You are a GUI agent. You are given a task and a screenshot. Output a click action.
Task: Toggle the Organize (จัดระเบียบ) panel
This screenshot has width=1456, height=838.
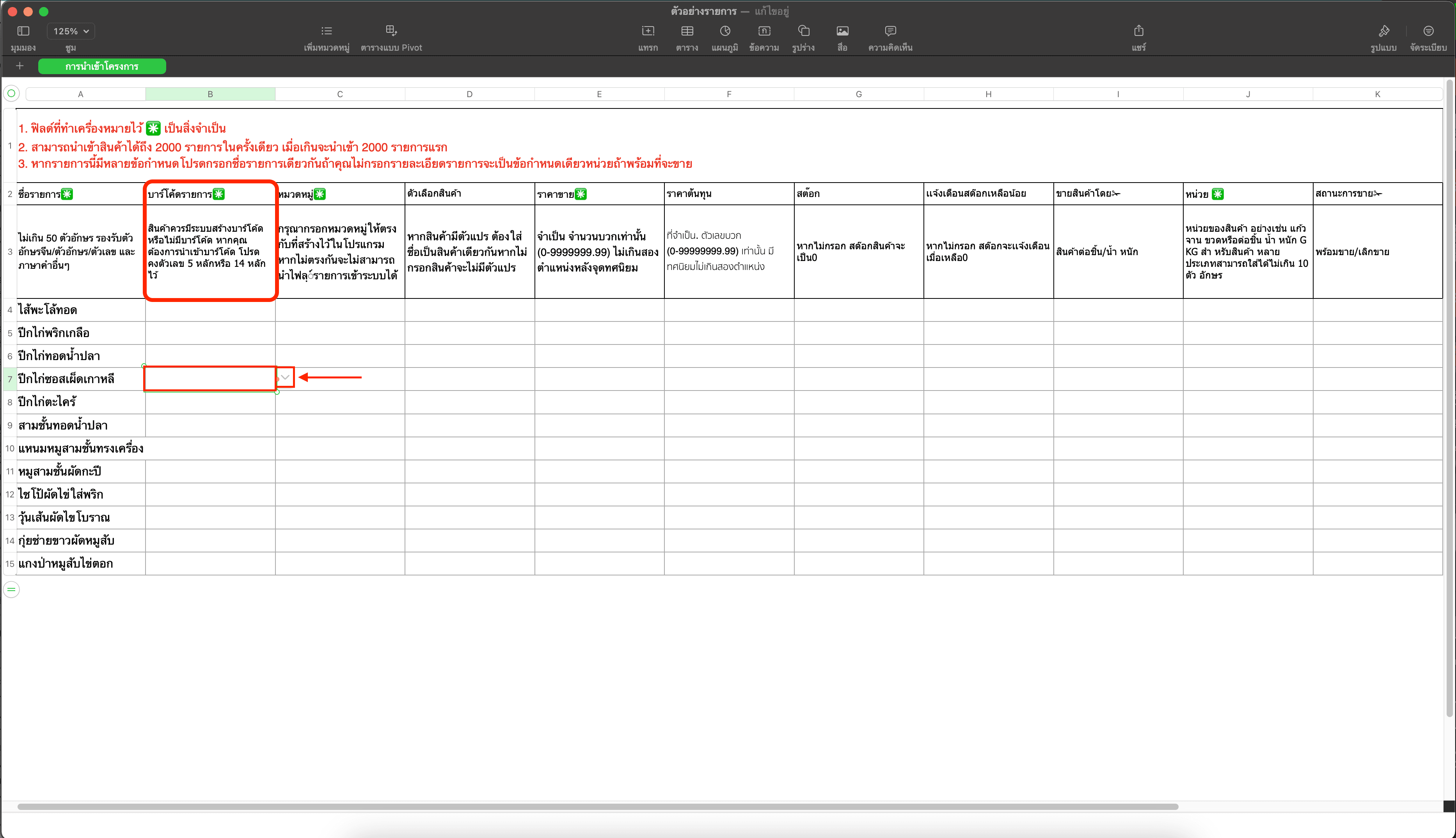coord(1428,31)
